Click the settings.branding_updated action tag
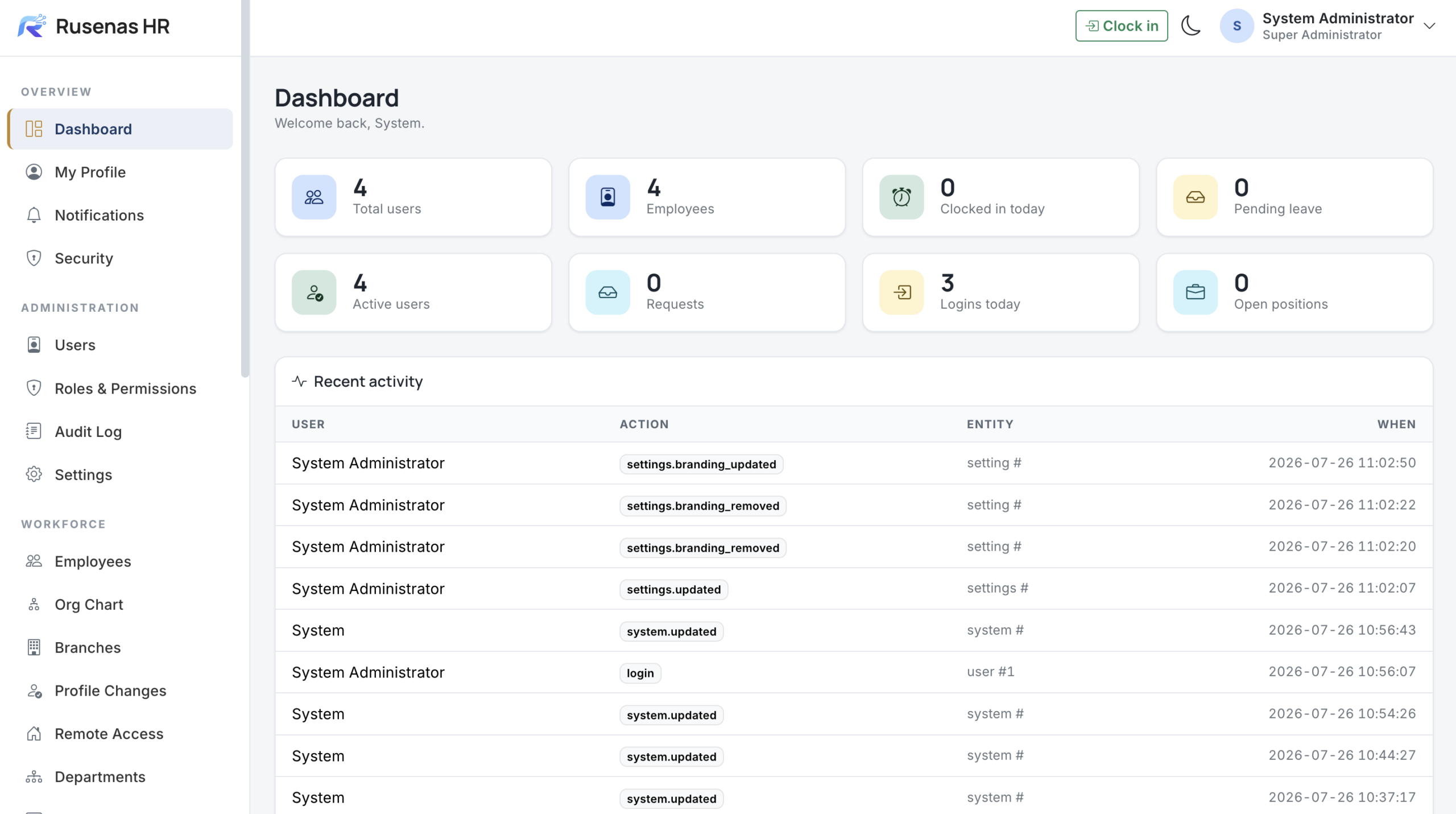Viewport: 1456px width, 814px height. (x=701, y=464)
